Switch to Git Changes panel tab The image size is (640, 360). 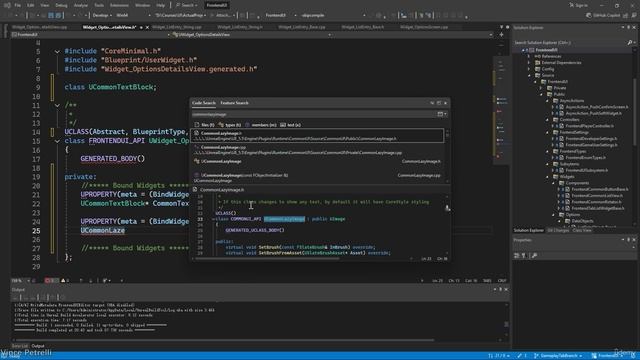558,231
